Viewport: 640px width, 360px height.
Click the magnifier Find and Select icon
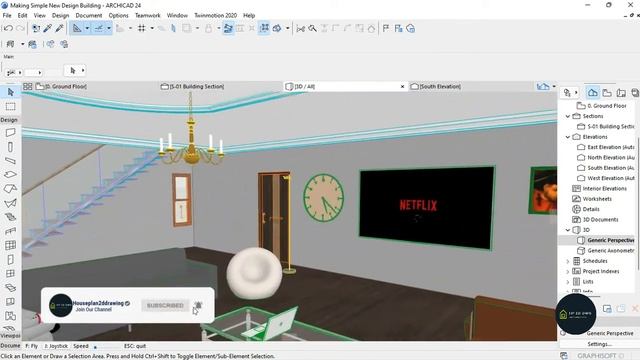(313, 28)
